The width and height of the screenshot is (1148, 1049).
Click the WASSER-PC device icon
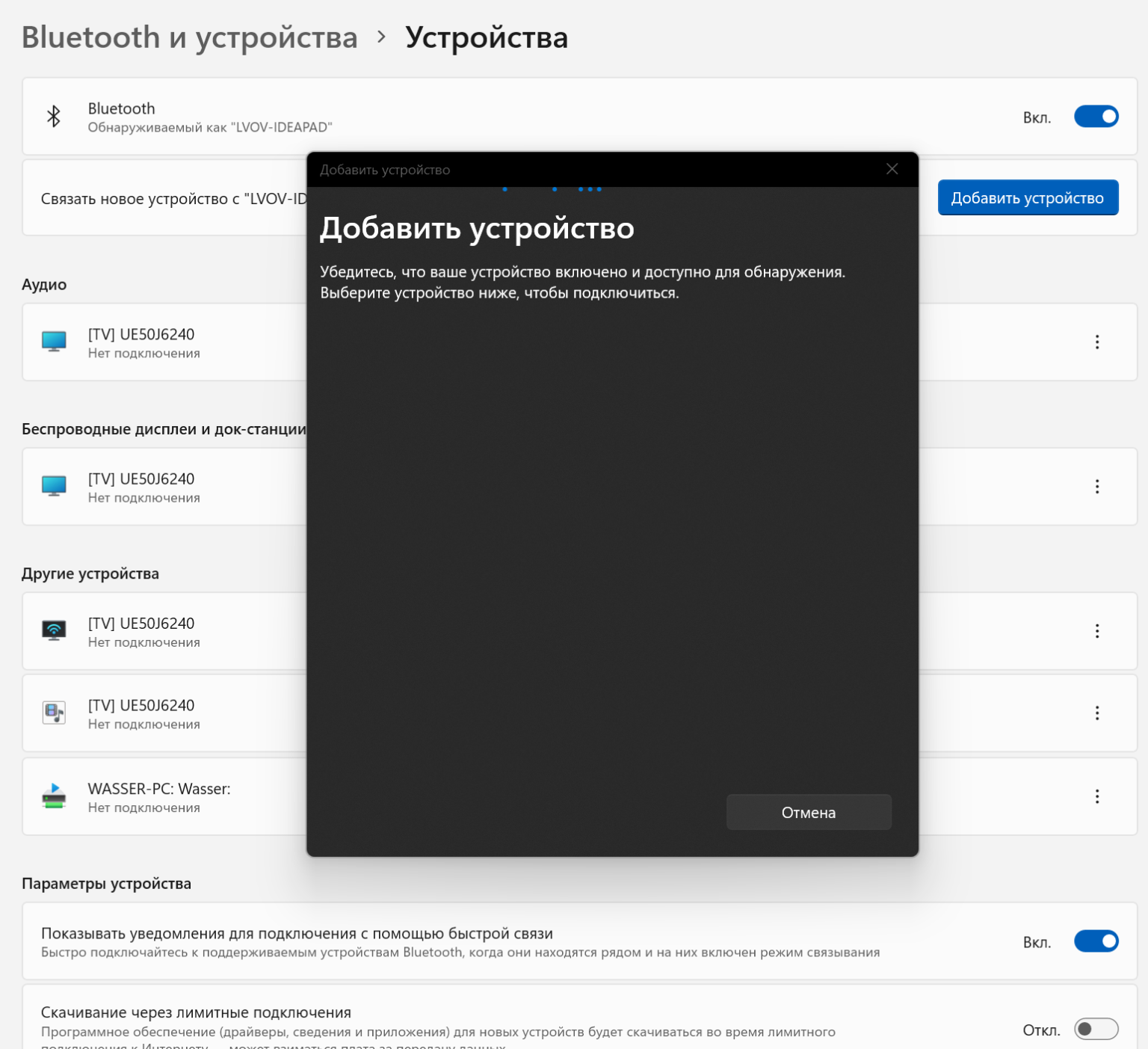pos(54,796)
